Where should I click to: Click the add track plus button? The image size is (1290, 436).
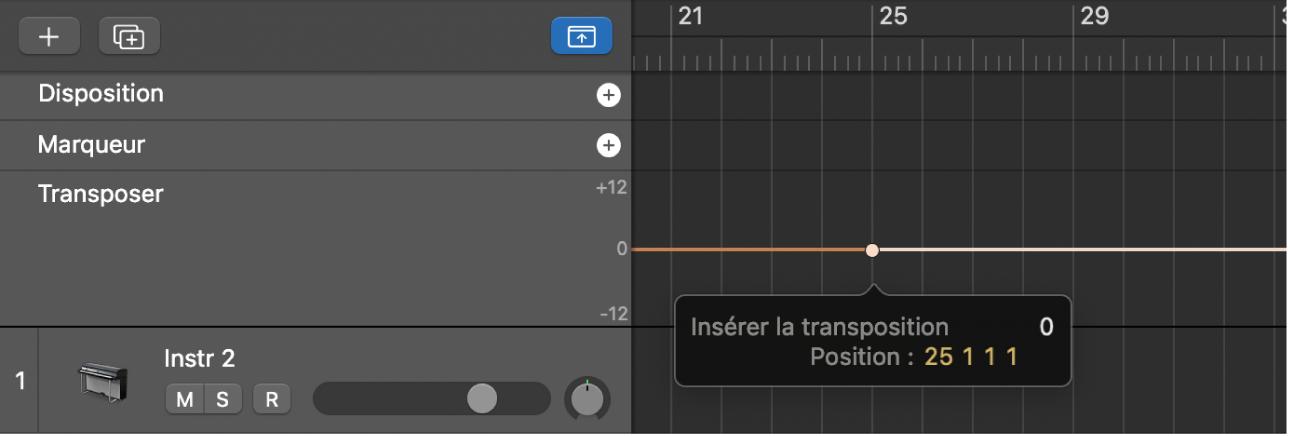49,37
